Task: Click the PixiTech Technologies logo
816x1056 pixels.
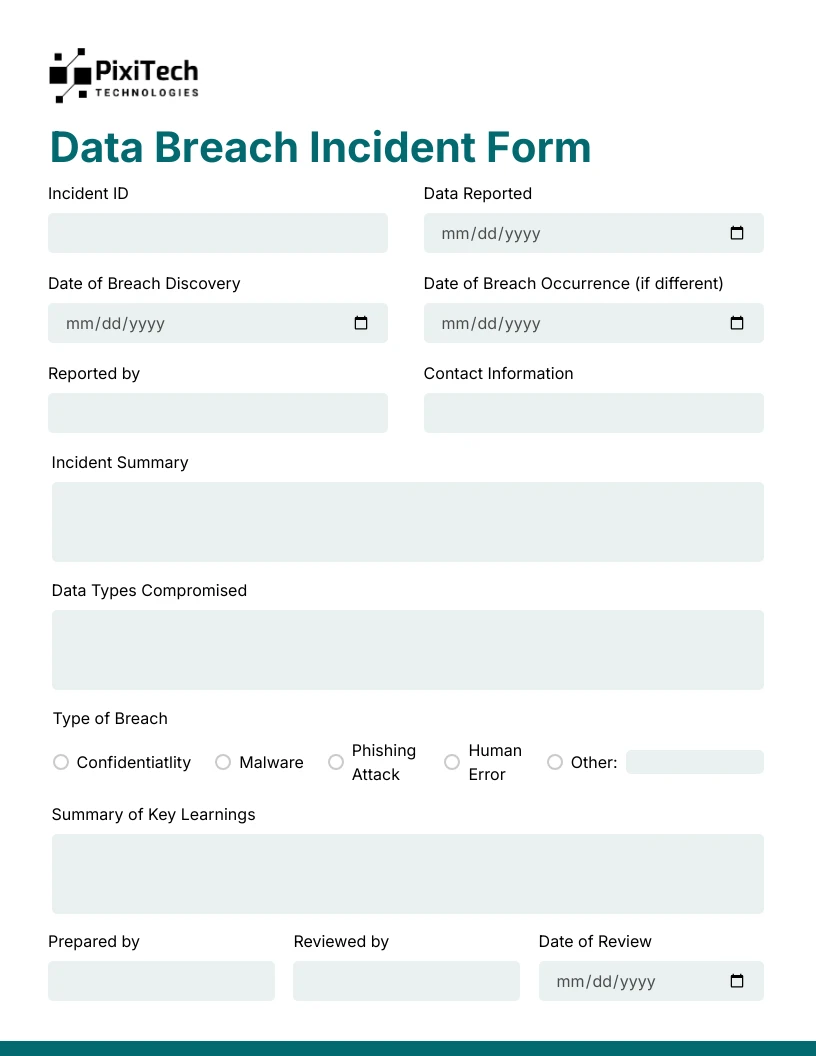Action: [124, 75]
